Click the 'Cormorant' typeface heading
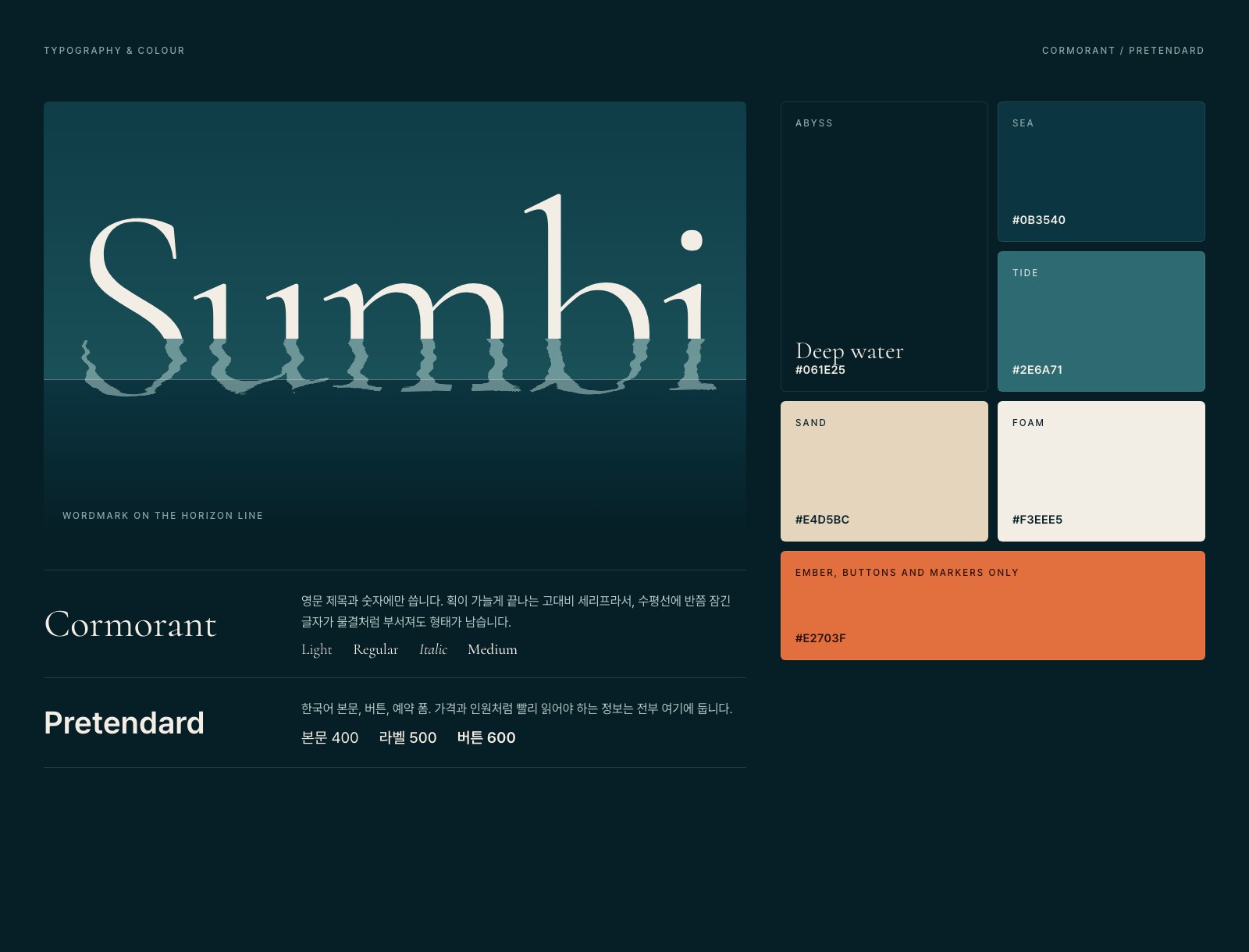 (x=130, y=624)
